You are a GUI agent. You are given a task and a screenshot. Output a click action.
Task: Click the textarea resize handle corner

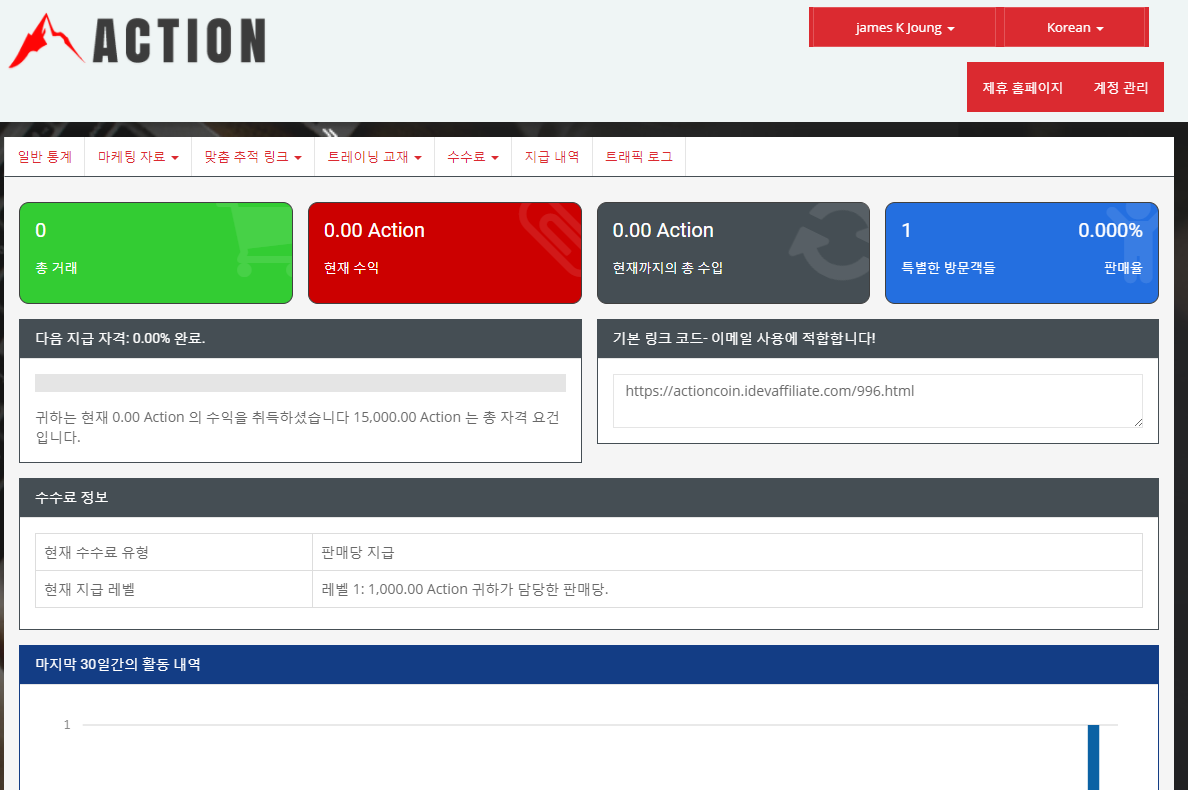[1138, 423]
